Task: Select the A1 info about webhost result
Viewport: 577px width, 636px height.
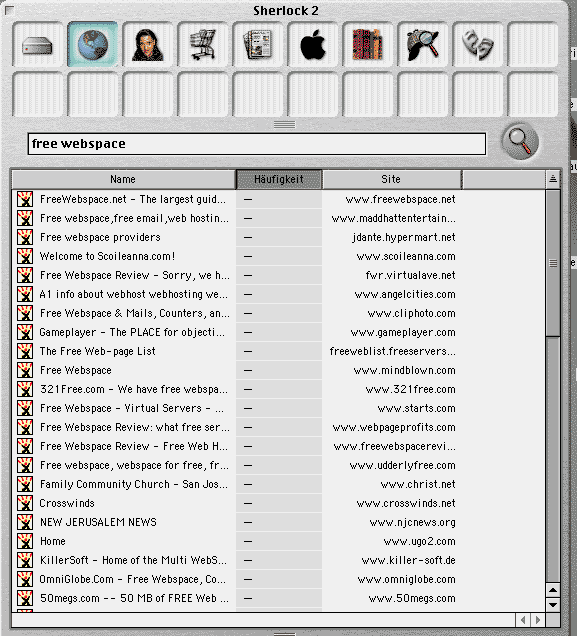Action: click(133, 294)
